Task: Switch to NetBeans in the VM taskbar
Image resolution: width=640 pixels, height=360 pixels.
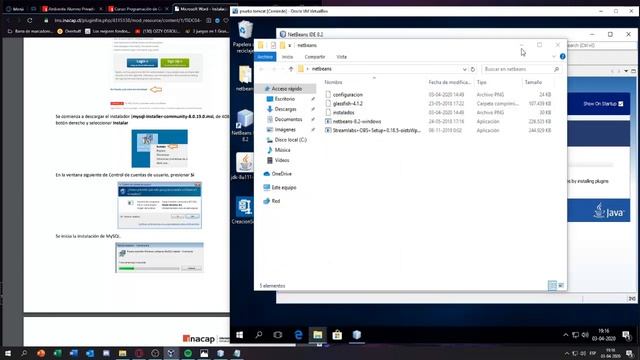Action: (x=357, y=335)
